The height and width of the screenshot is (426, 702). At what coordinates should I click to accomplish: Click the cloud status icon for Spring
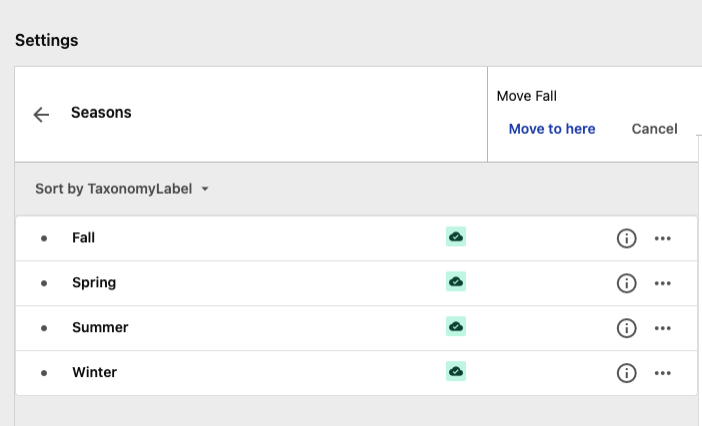click(456, 282)
